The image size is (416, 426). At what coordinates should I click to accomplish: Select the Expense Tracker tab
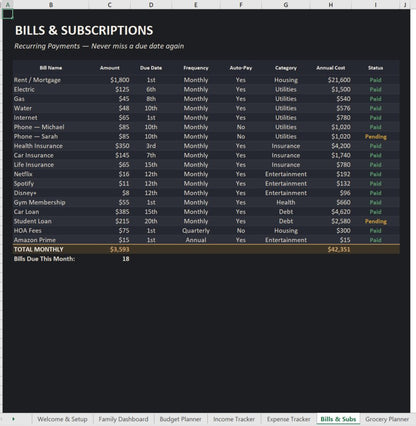288,419
